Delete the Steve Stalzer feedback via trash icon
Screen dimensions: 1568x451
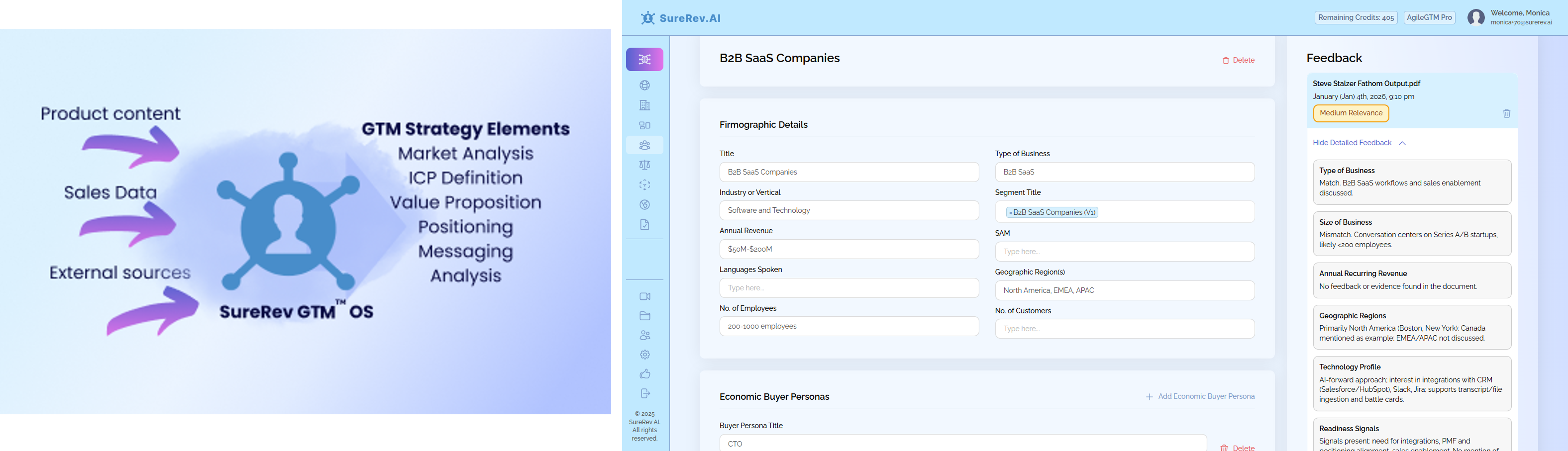click(x=1507, y=113)
